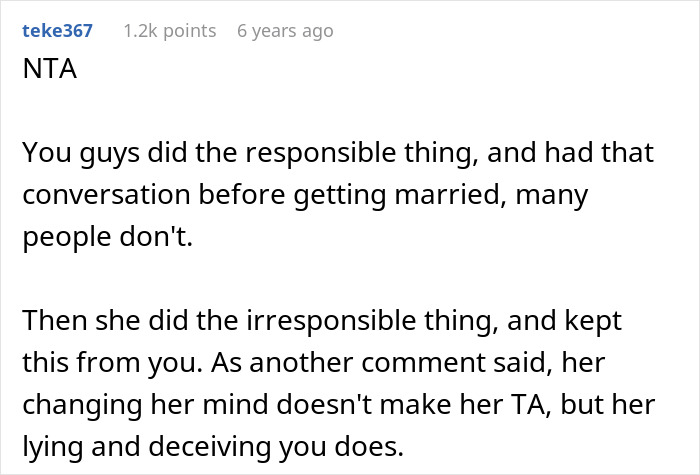Click the line "people don't."
The height and width of the screenshot is (475, 700).
tap(108, 236)
